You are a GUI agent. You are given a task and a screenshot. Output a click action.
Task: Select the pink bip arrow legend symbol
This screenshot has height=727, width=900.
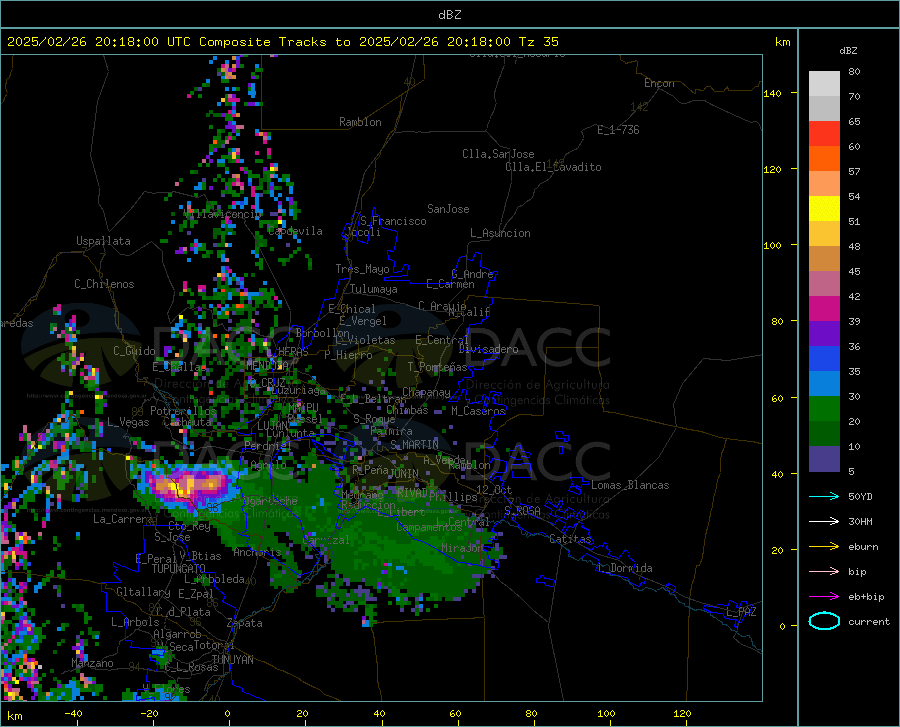[824, 572]
